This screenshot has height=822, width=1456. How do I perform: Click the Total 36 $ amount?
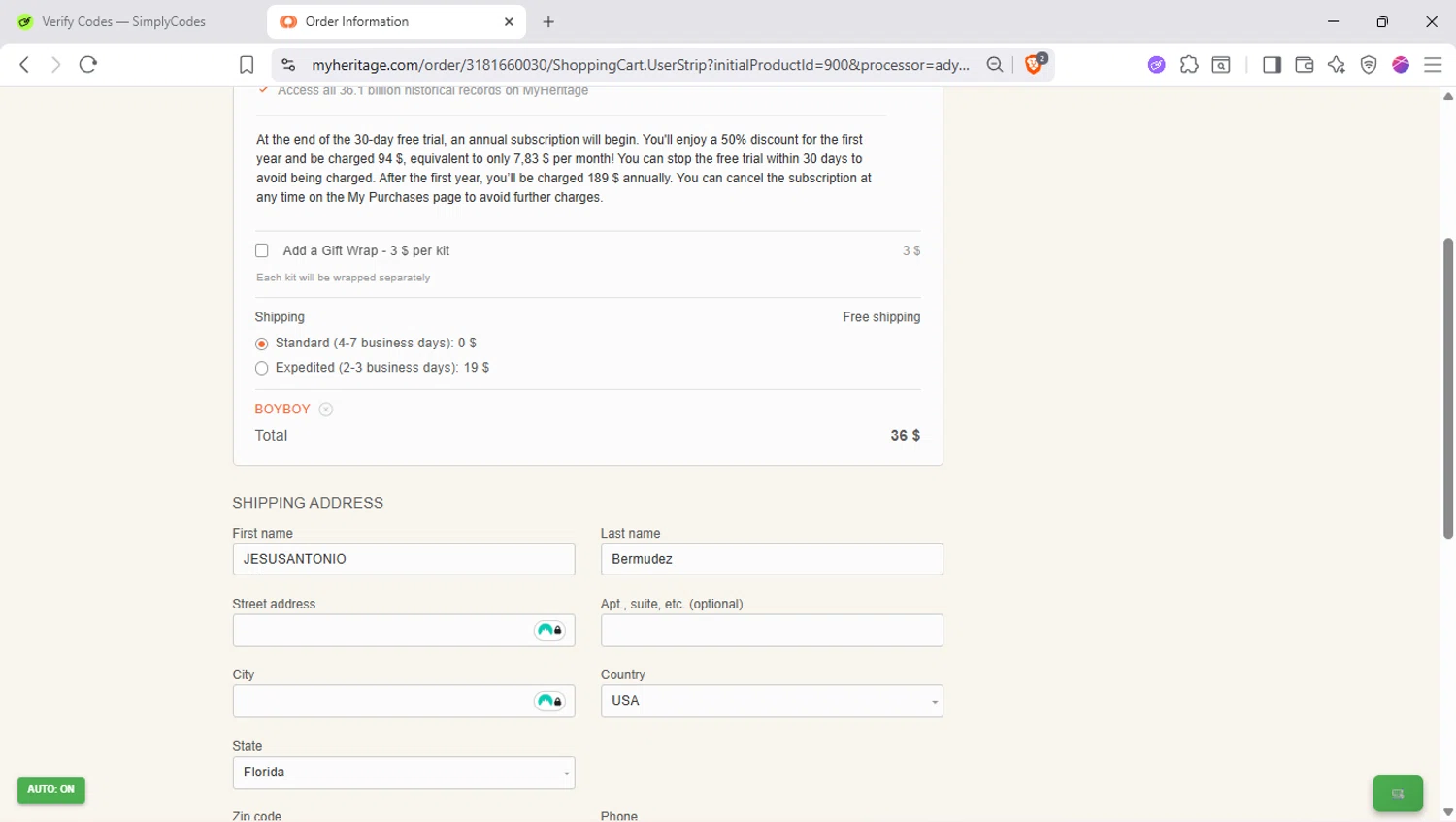click(x=905, y=436)
